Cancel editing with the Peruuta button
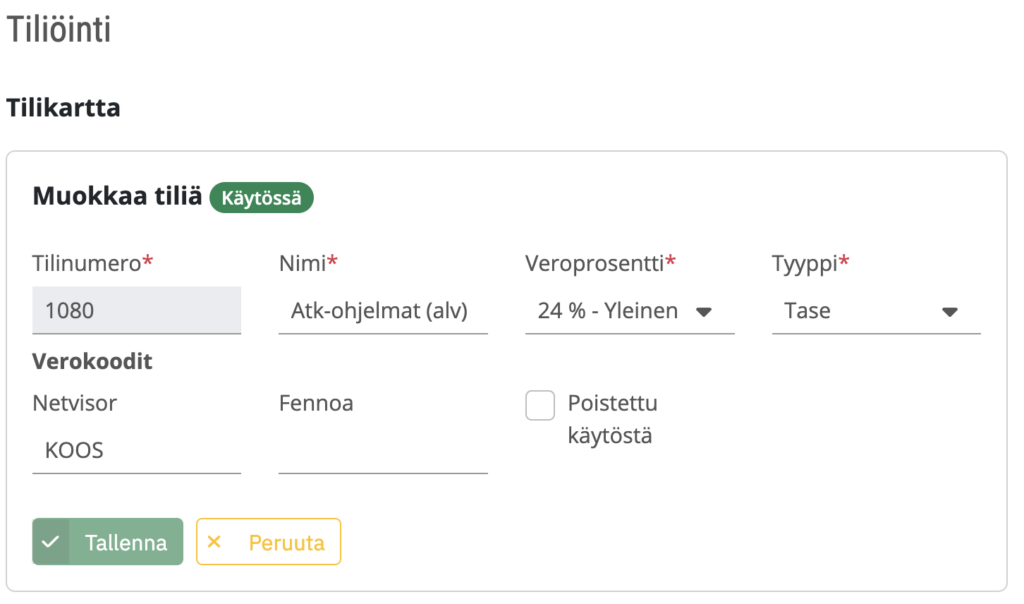Viewport: 1024px width, 604px height. point(268,541)
